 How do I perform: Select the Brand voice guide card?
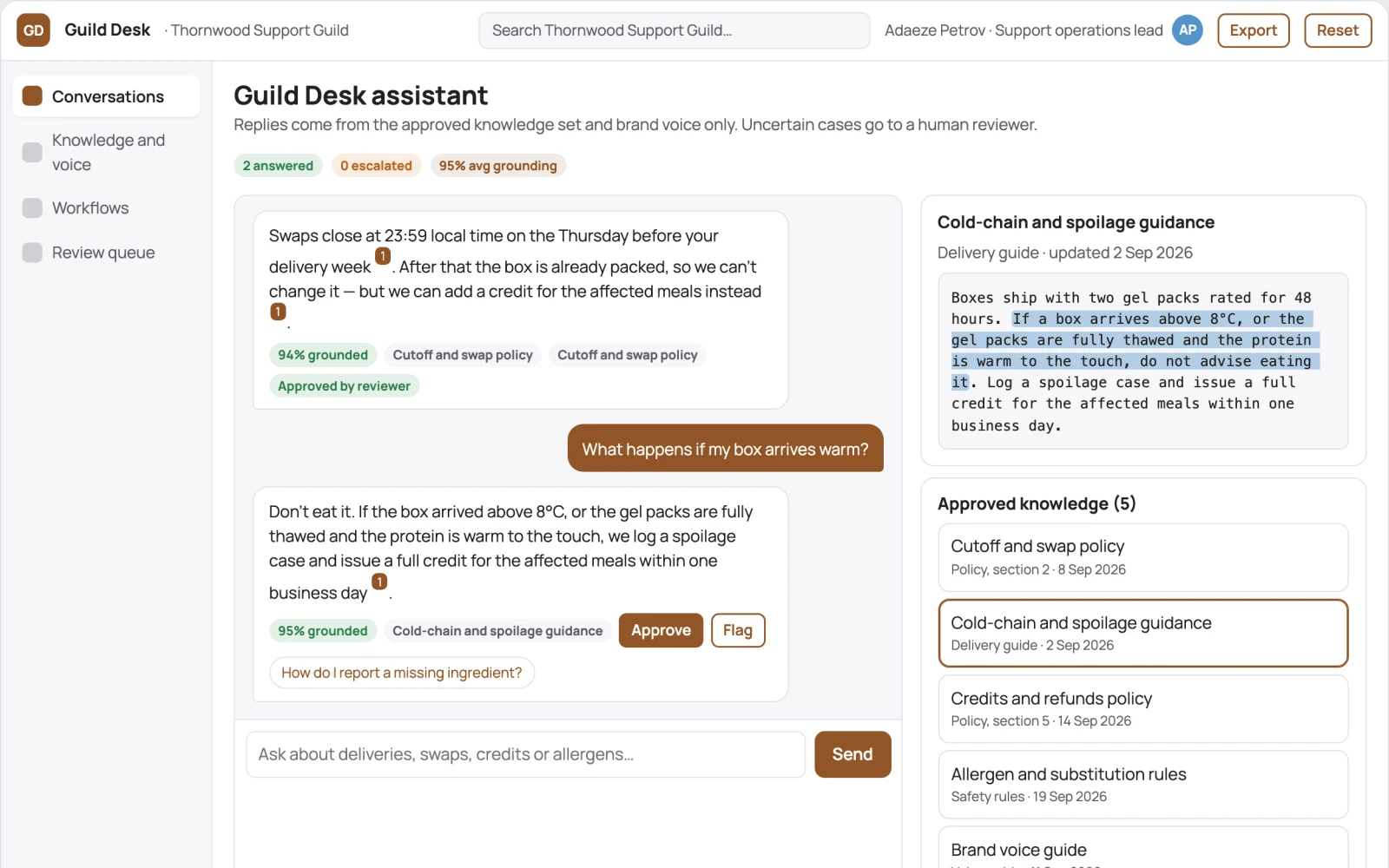point(1143,848)
